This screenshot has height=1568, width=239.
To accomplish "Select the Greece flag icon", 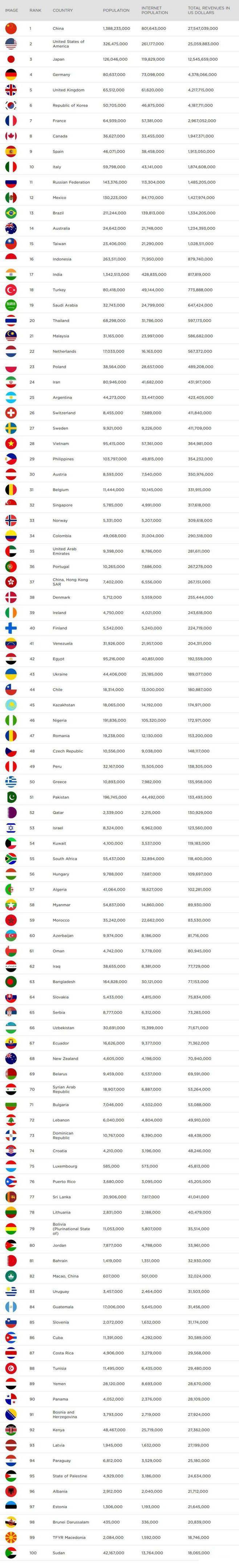I will click(11, 782).
